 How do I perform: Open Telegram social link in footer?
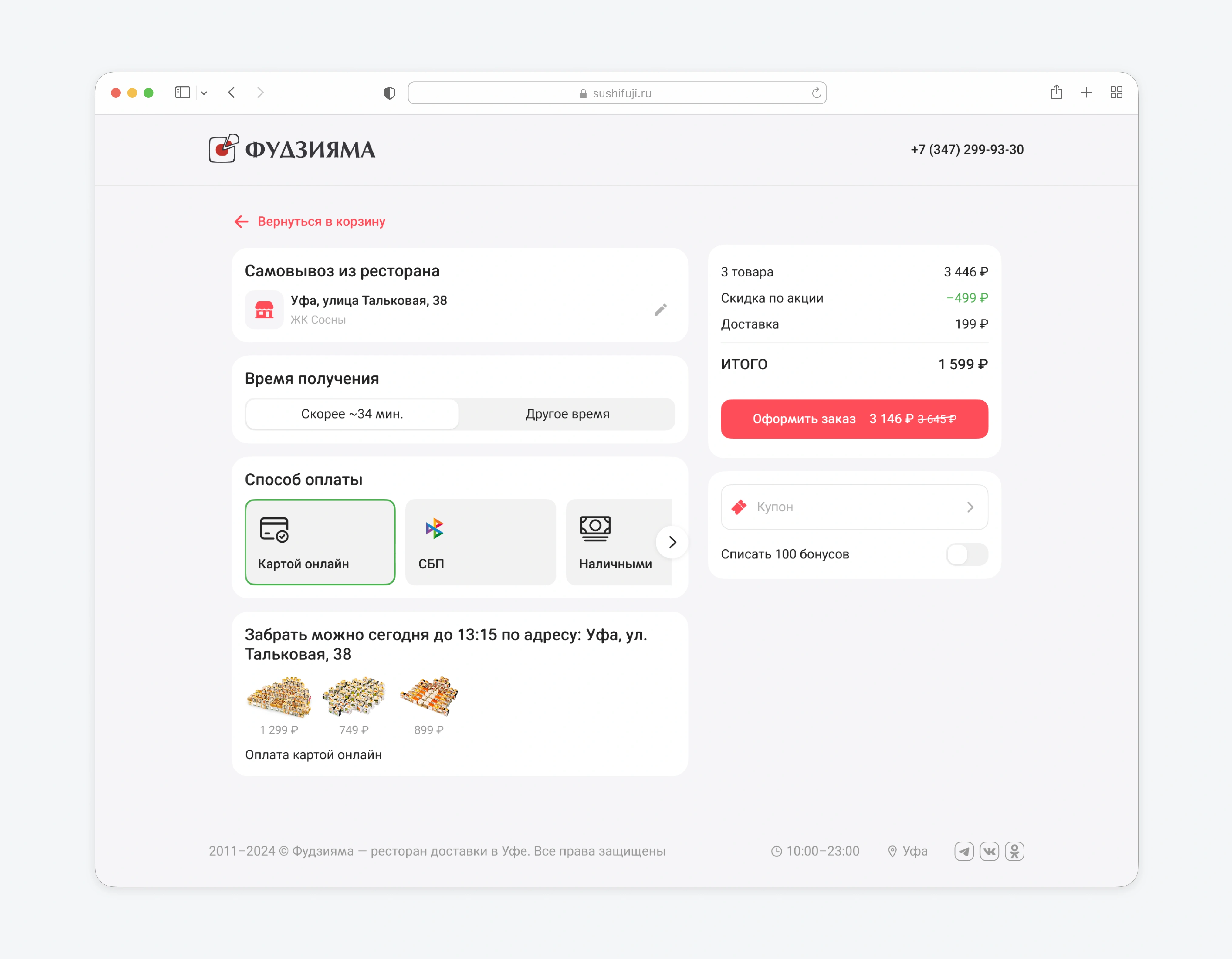pos(964,851)
